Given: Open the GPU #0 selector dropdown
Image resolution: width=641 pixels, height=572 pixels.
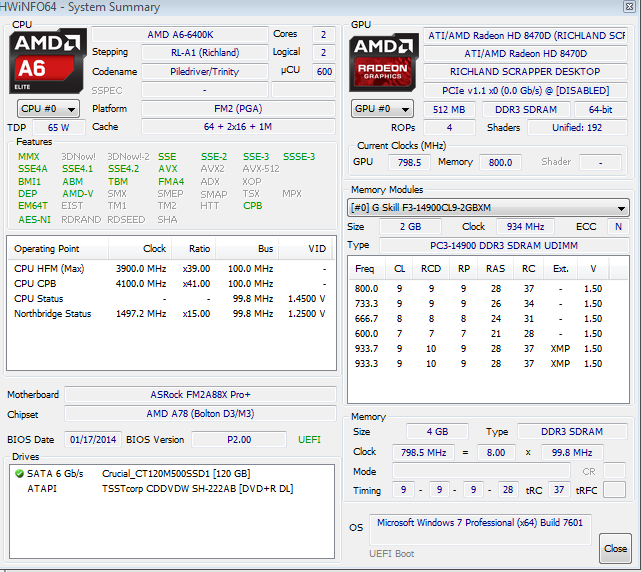Looking at the screenshot, I should point(382,109).
